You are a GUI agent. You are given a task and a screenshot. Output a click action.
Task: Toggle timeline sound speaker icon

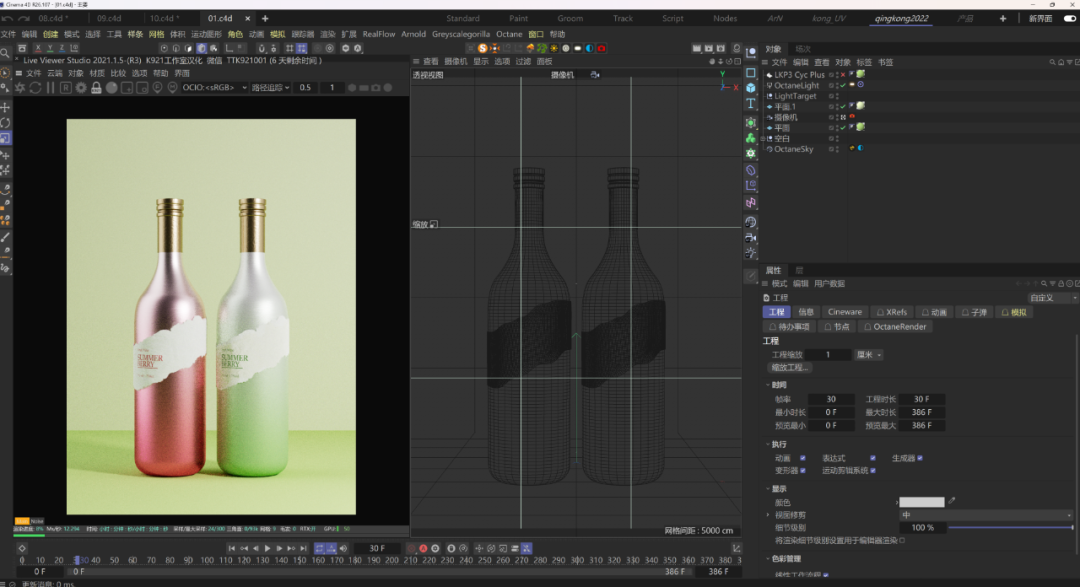click(x=343, y=548)
